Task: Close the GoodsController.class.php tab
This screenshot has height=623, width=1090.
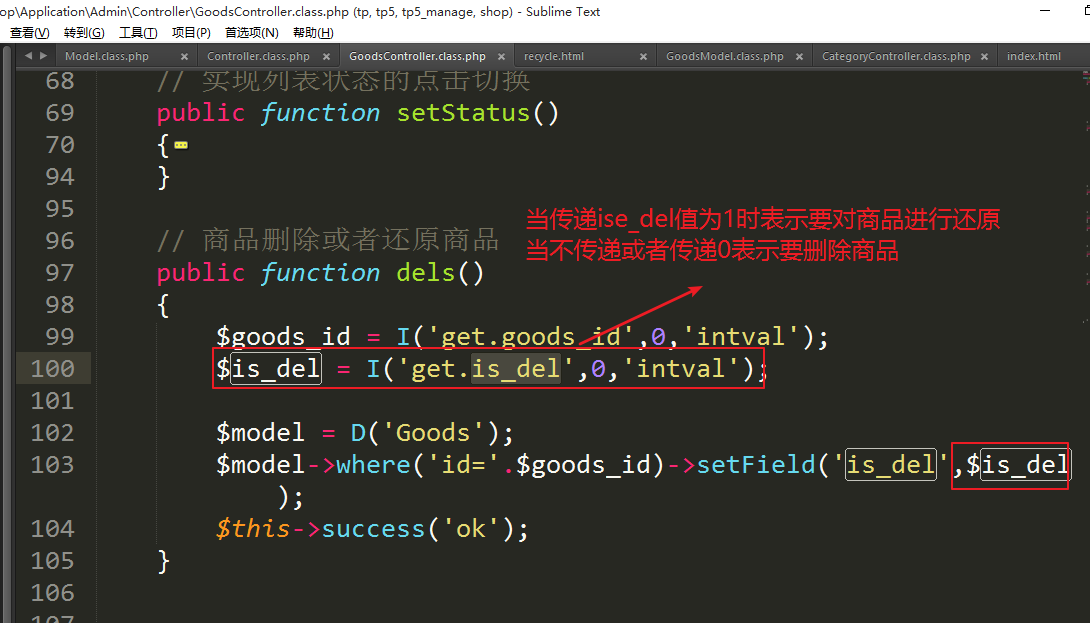Action: click(501, 57)
